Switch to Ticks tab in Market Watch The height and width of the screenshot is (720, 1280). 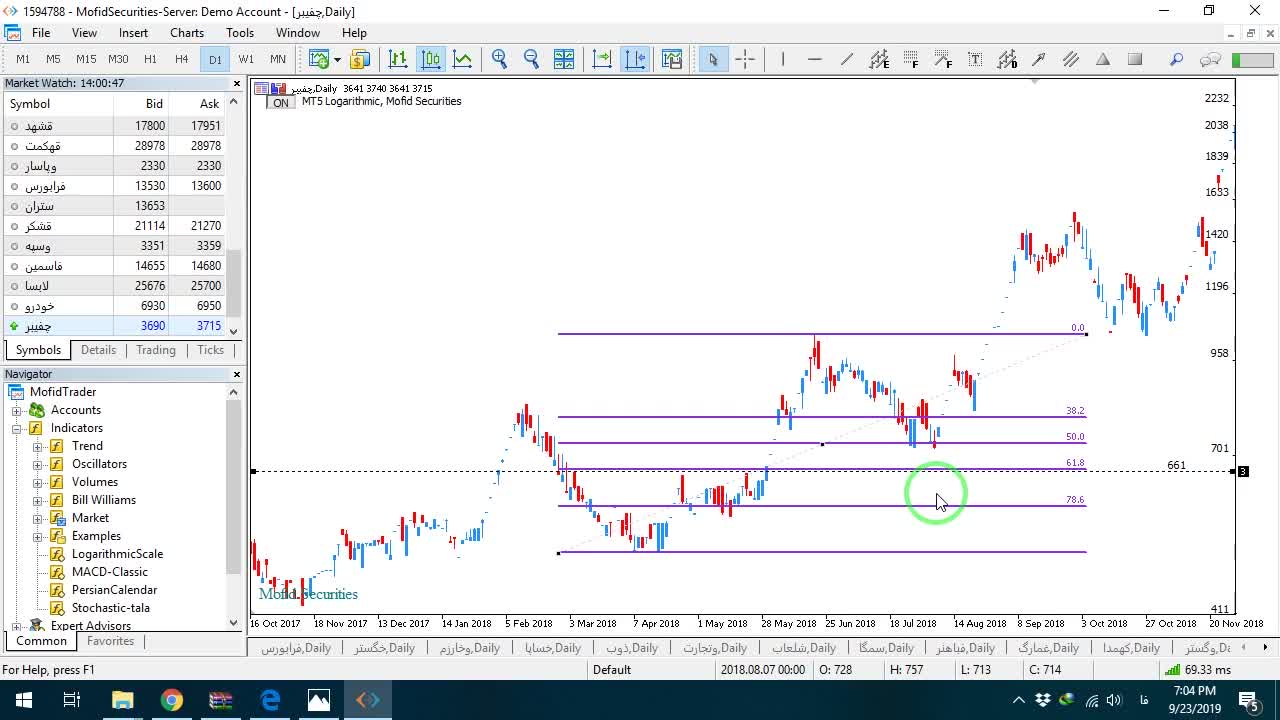tap(210, 350)
